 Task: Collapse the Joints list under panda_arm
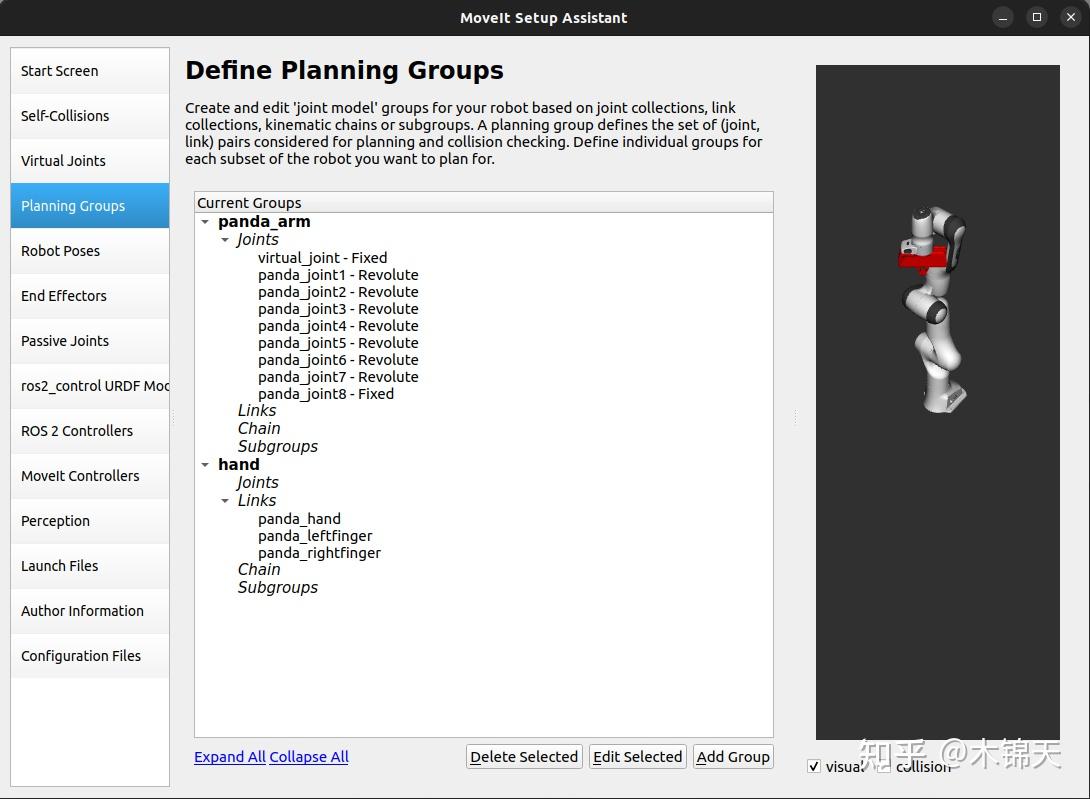tap(226, 239)
